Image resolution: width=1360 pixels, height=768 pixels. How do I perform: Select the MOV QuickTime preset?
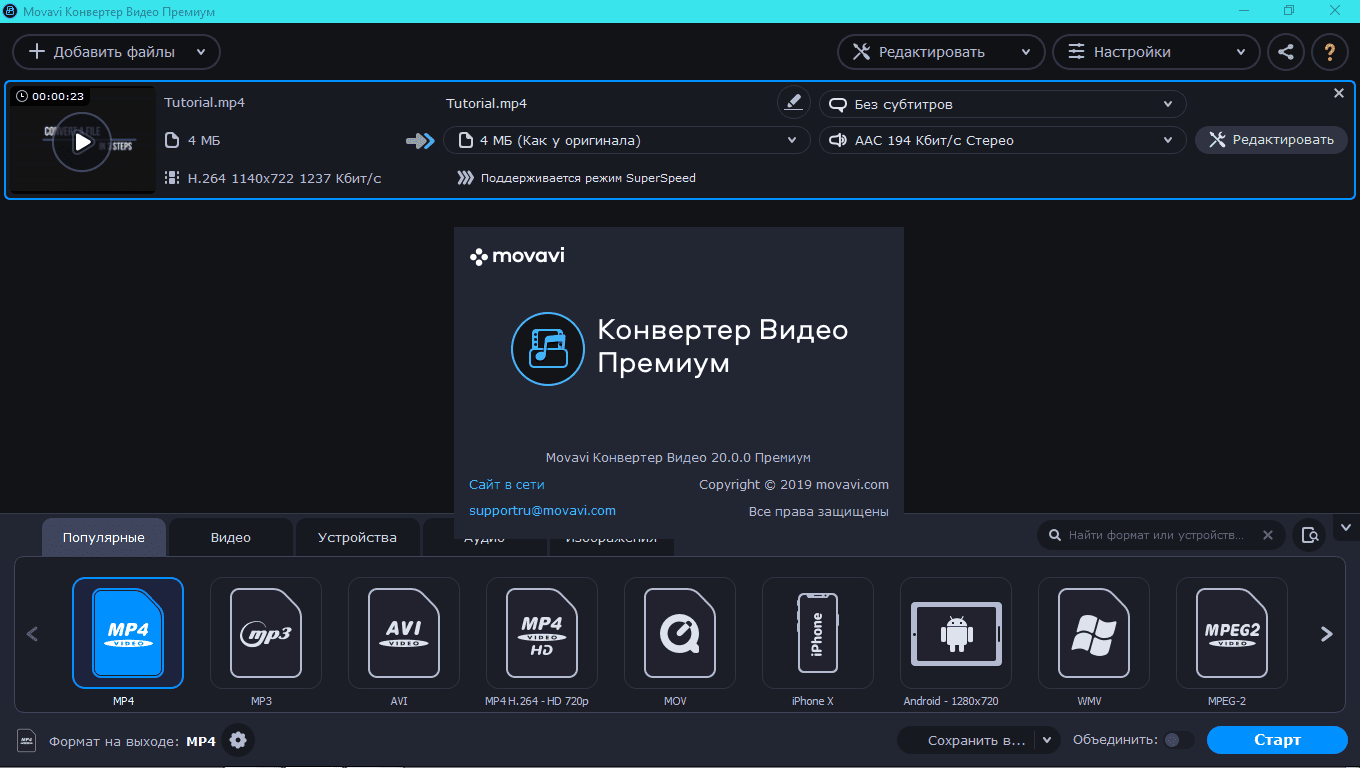point(679,633)
